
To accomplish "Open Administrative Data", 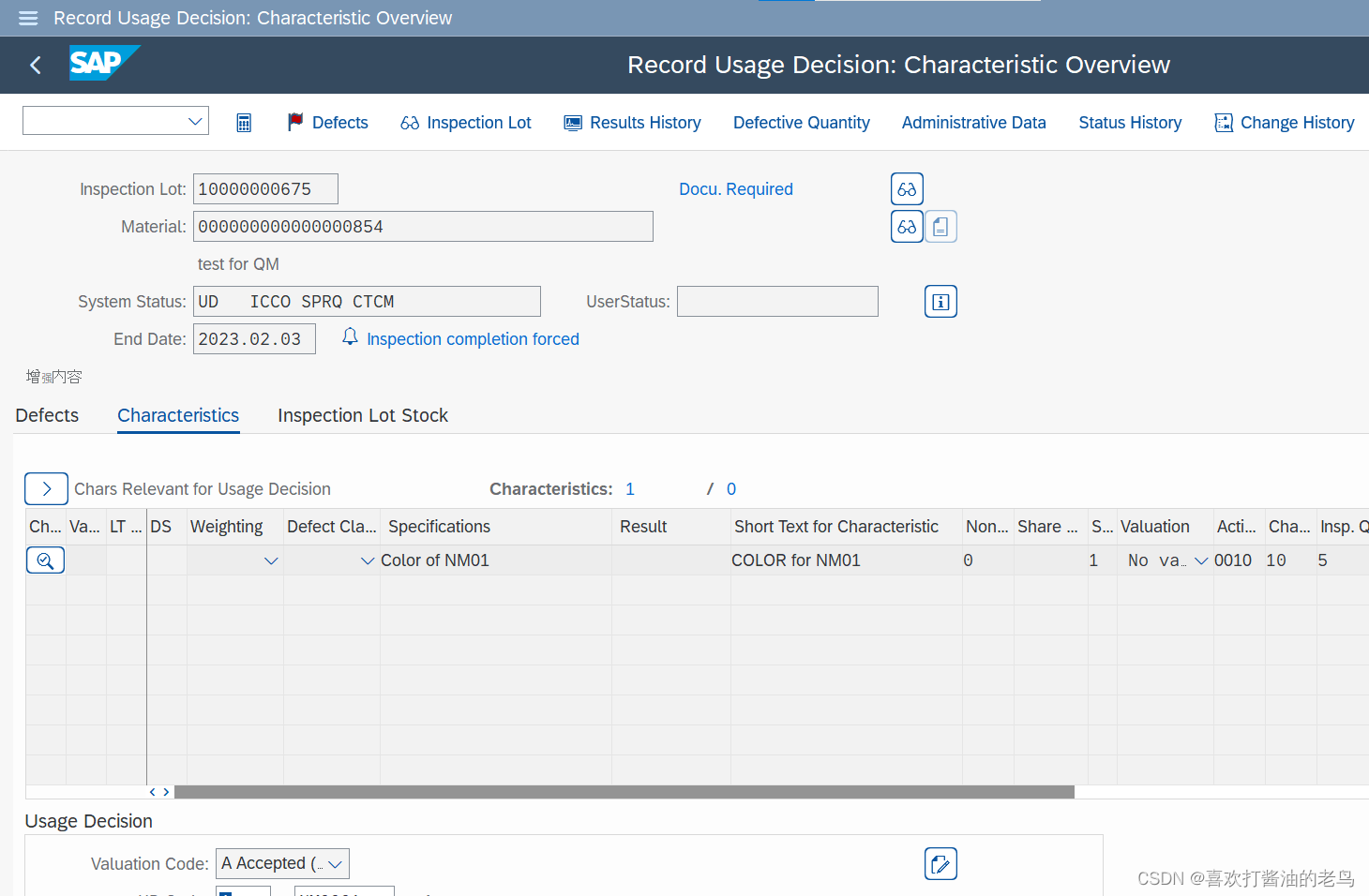I will coord(973,122).
